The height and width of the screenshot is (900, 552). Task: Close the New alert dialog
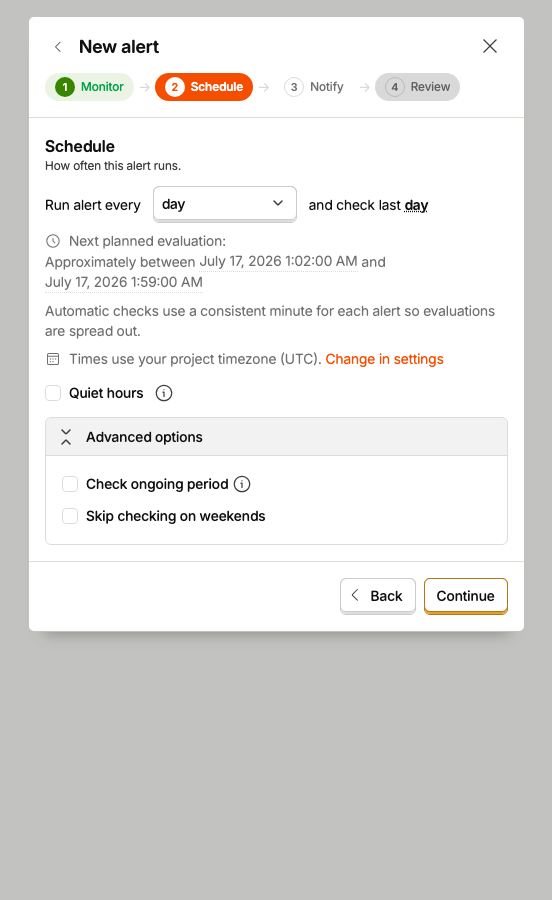(x=489, y=46)
